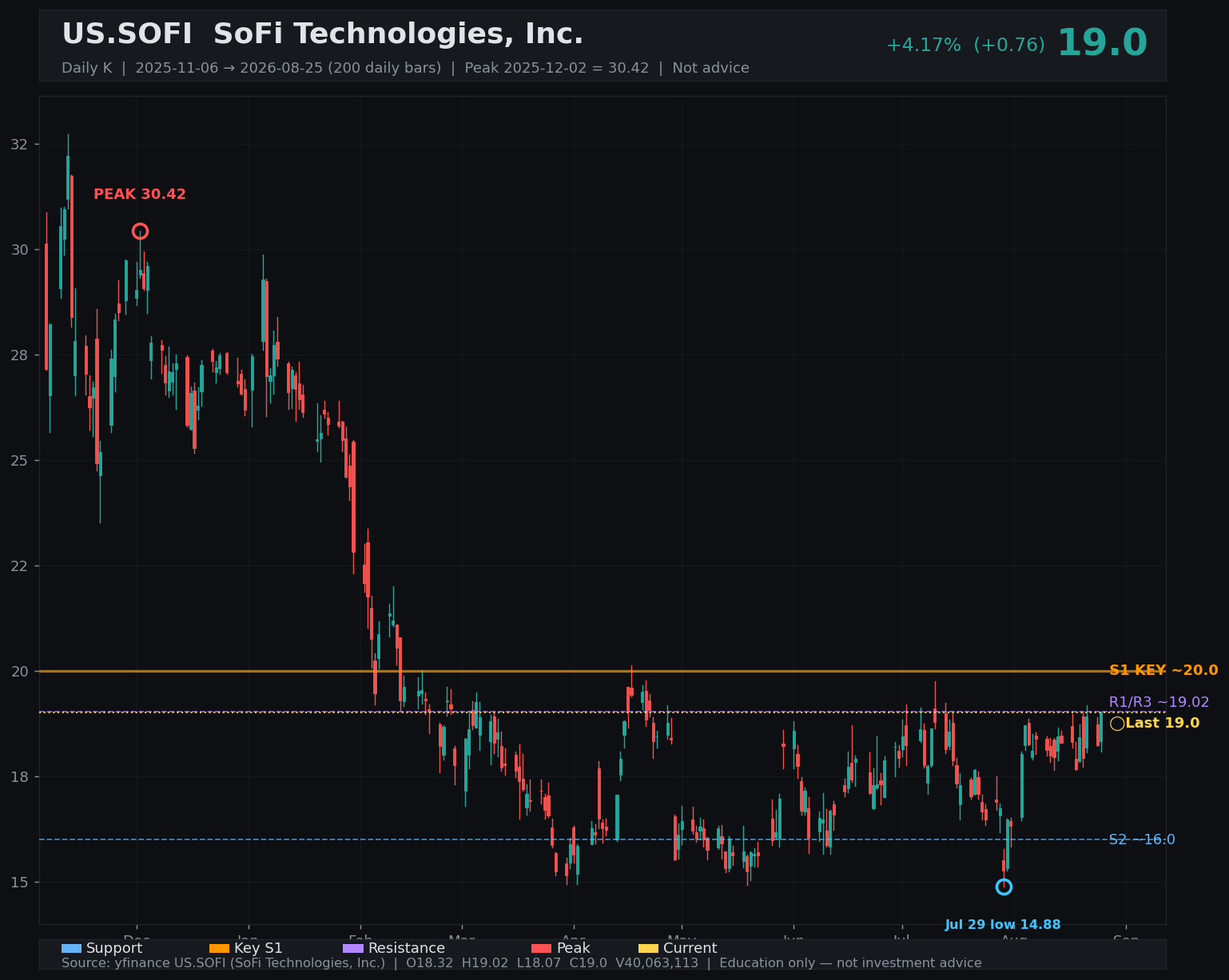Click the PEAK 30.42 annotation label

pos(140,194)
